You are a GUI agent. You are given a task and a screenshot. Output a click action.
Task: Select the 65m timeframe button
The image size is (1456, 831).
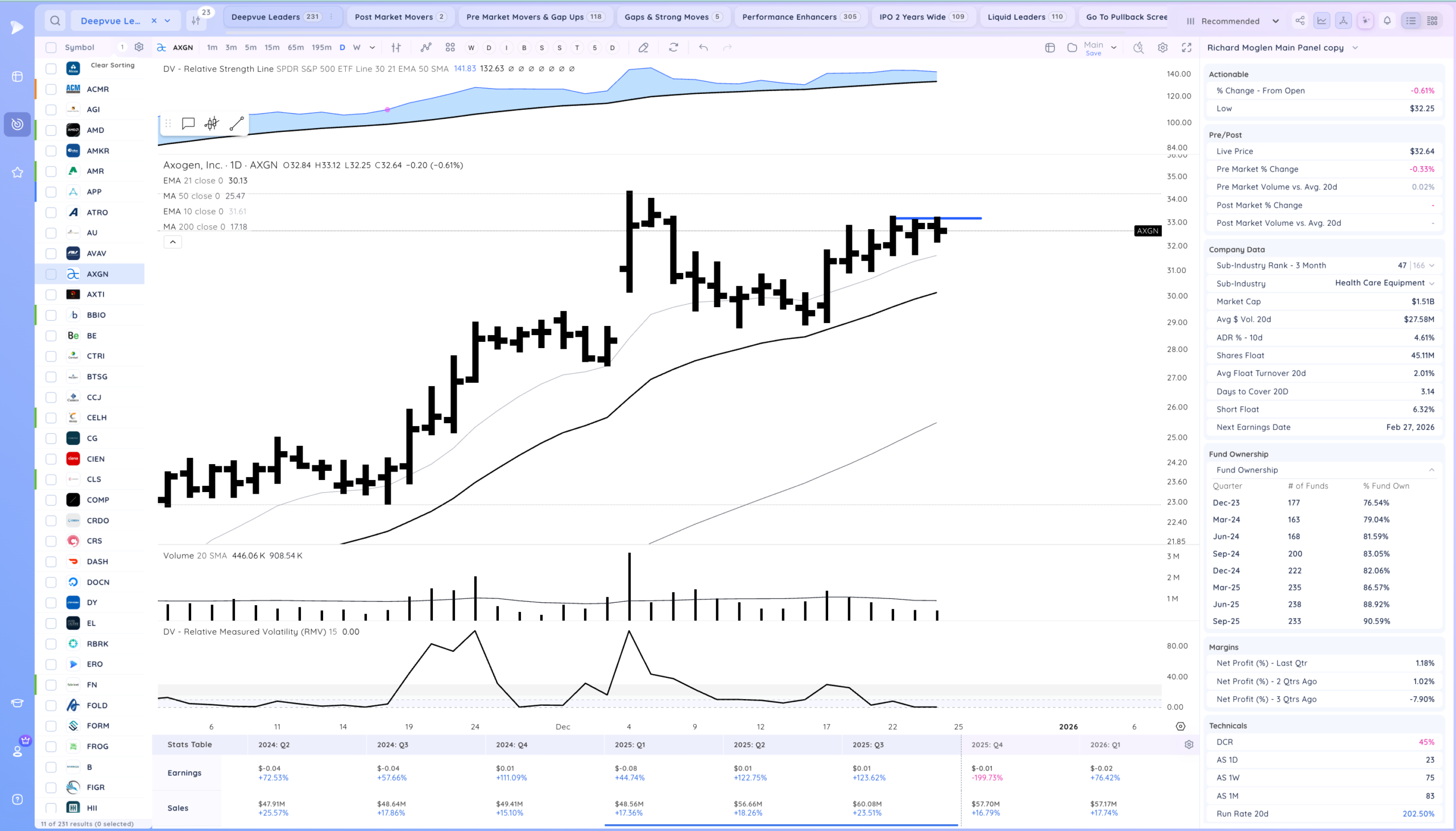click(x=295, y=47)
